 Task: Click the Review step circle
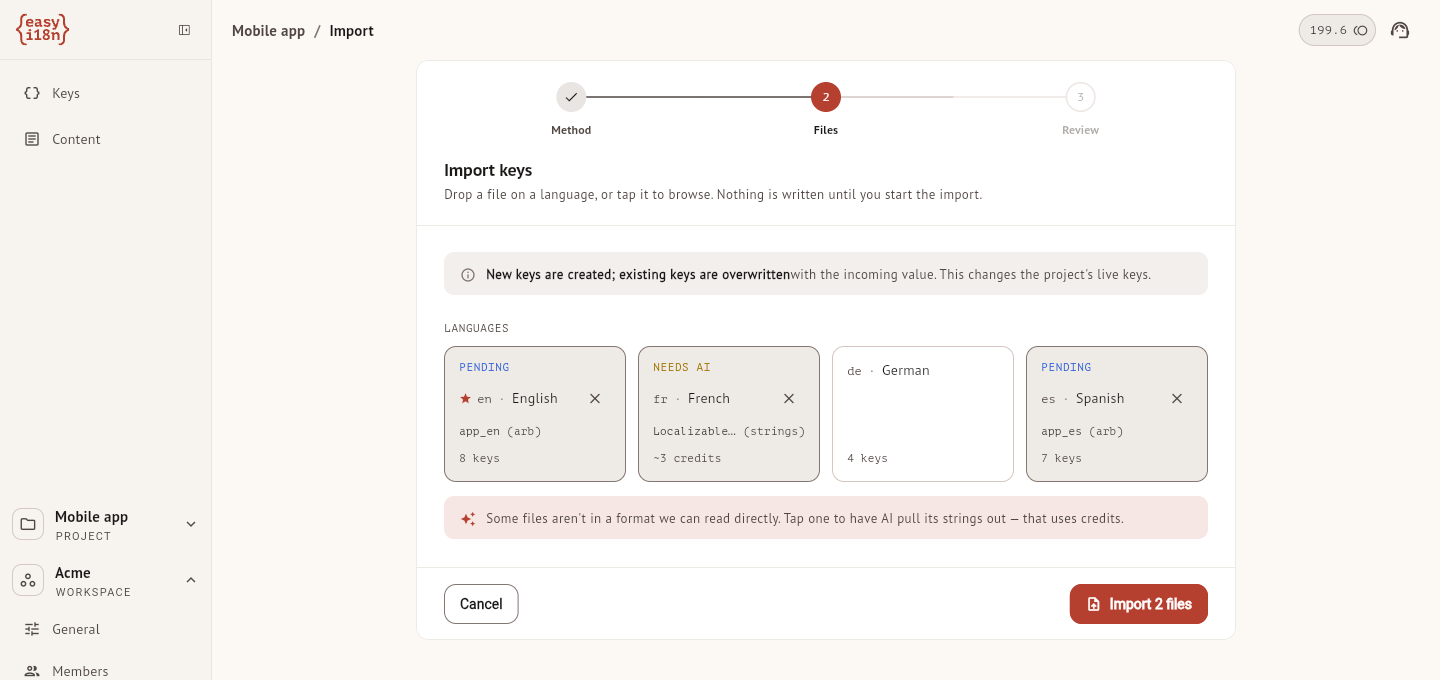[1080, 97]
